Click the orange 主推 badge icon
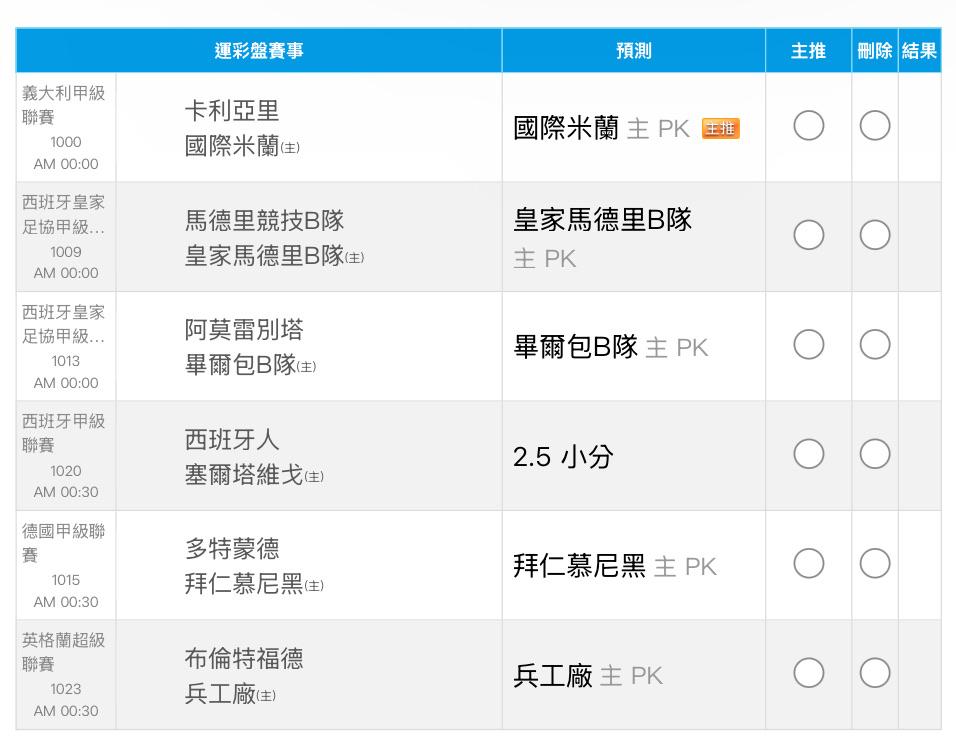The height and width of the screenshot is (754, 956). click(x=720, y=129)
